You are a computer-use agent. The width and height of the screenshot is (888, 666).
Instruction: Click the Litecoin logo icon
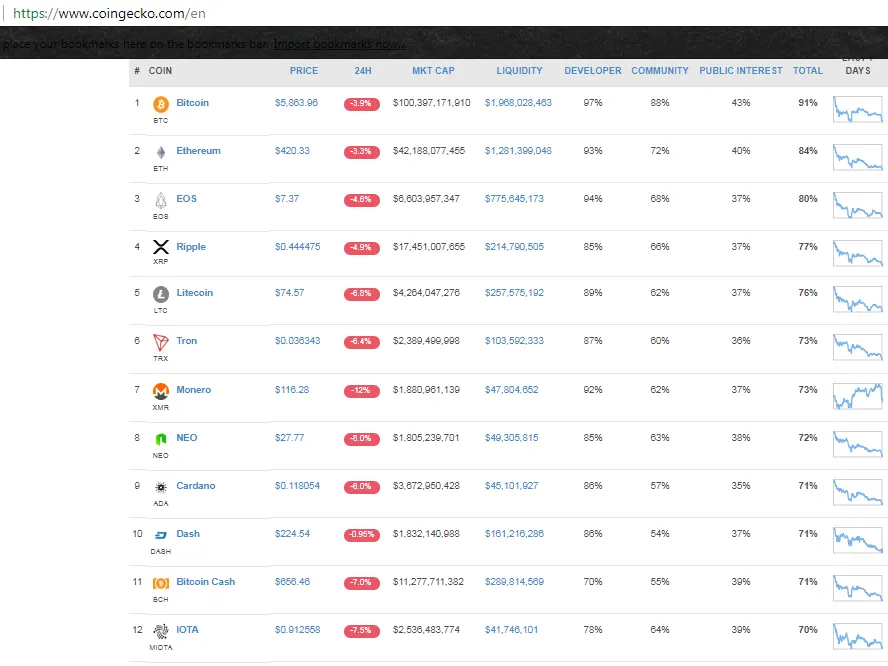161,294
